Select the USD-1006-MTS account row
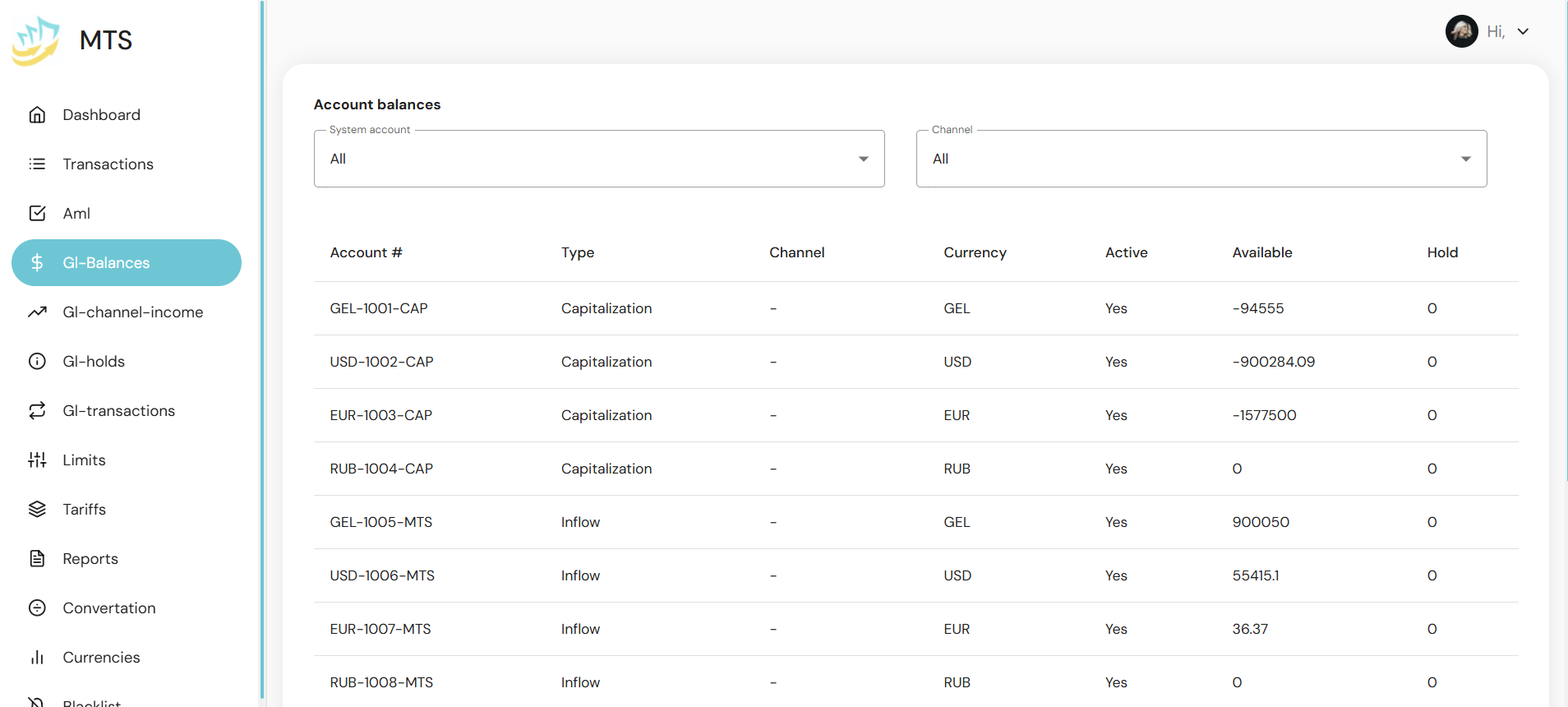The image size is (1568, 707). [382, 575]
